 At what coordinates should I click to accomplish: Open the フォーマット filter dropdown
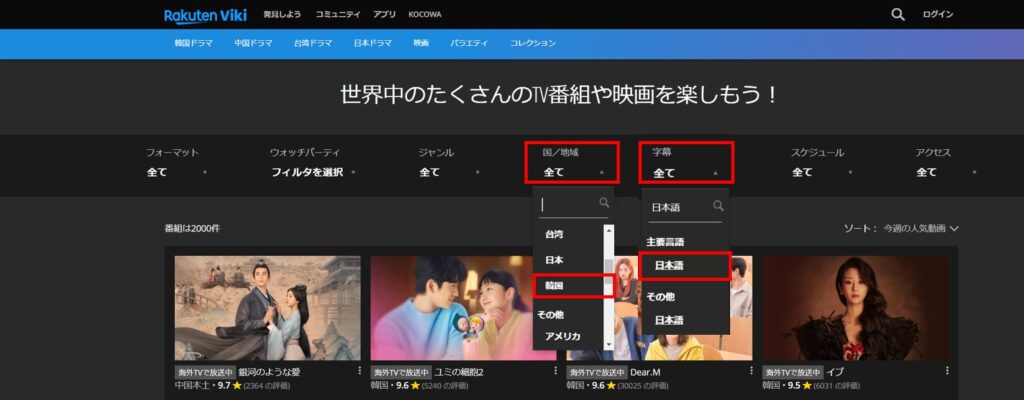[176, 173]
